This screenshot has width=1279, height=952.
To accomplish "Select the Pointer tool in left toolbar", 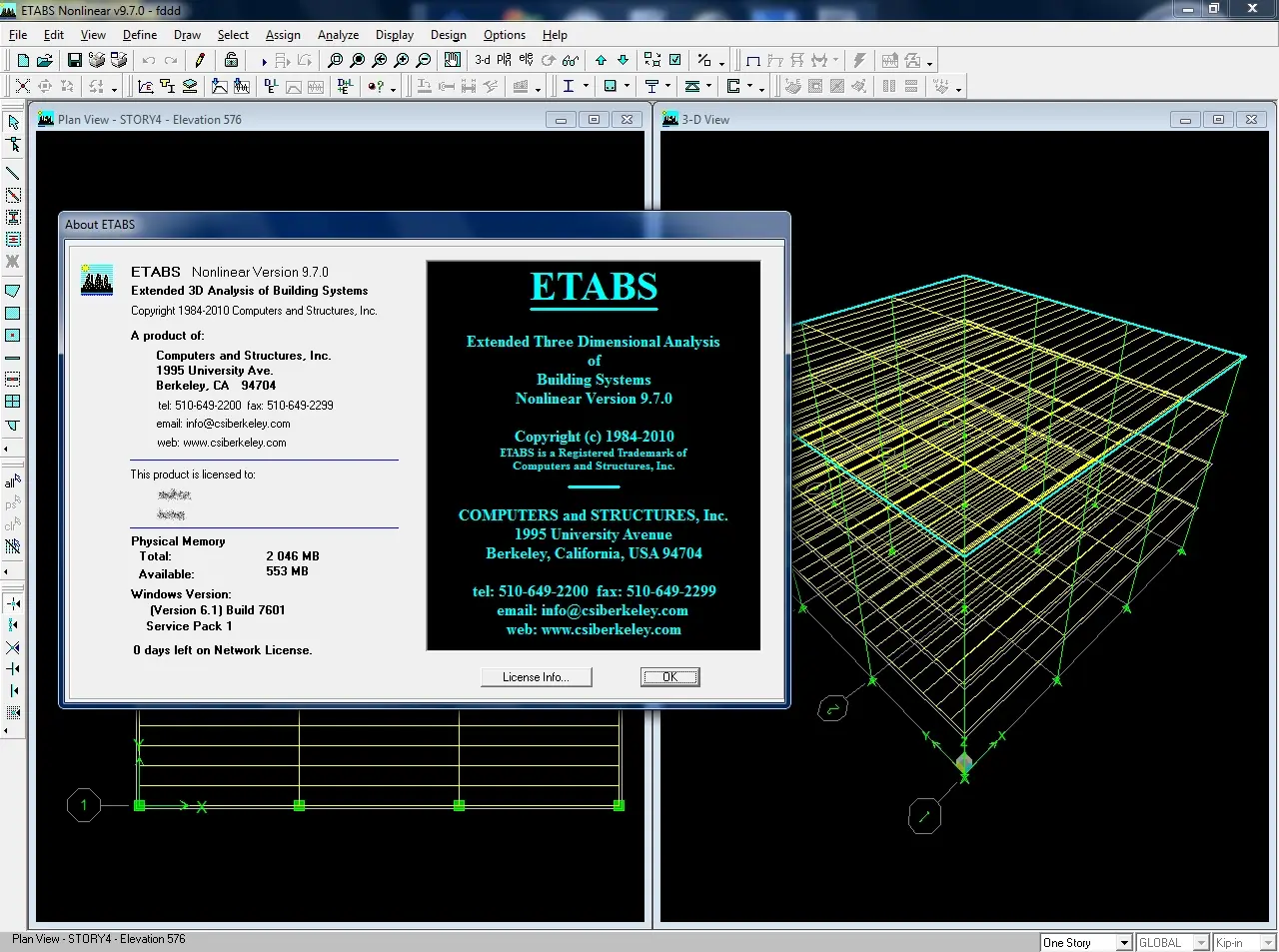I will click(13, 122).
